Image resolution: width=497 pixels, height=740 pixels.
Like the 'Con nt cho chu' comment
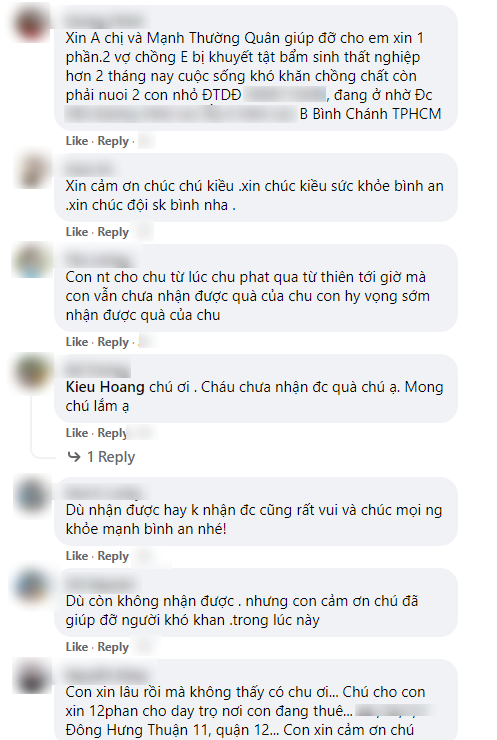pos(77,342)
